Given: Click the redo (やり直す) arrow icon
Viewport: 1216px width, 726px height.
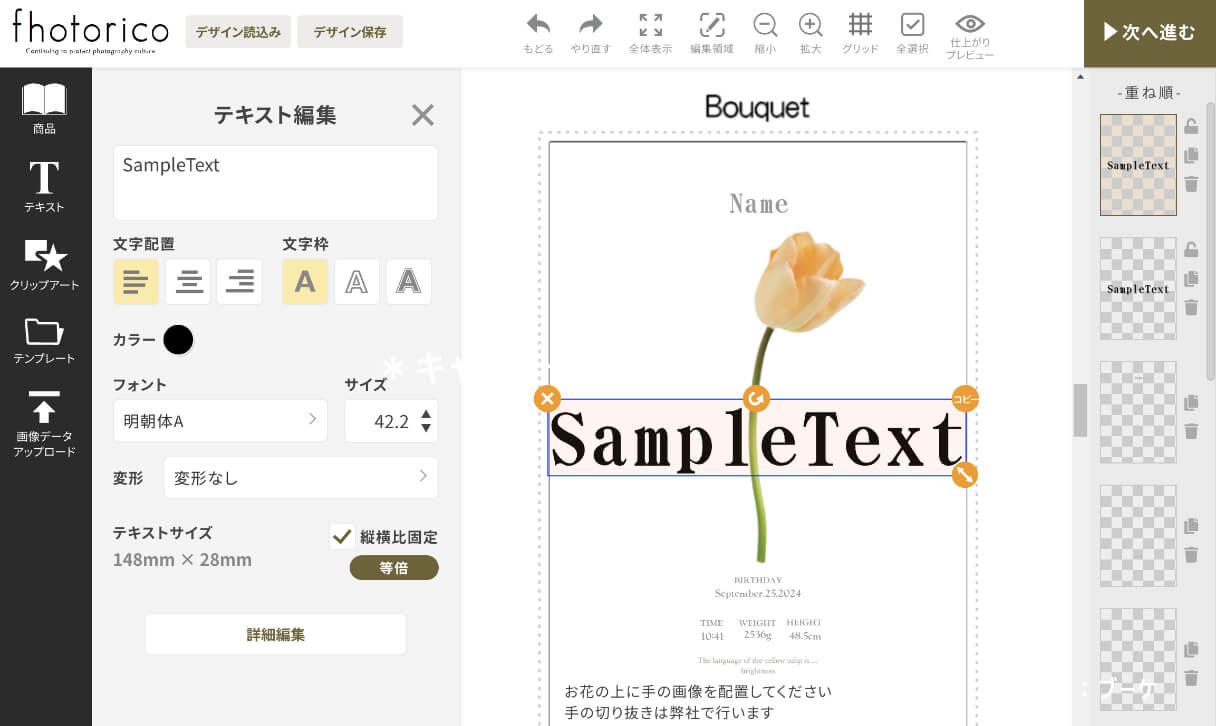Looking at the screenshot, I should point(591,25).
